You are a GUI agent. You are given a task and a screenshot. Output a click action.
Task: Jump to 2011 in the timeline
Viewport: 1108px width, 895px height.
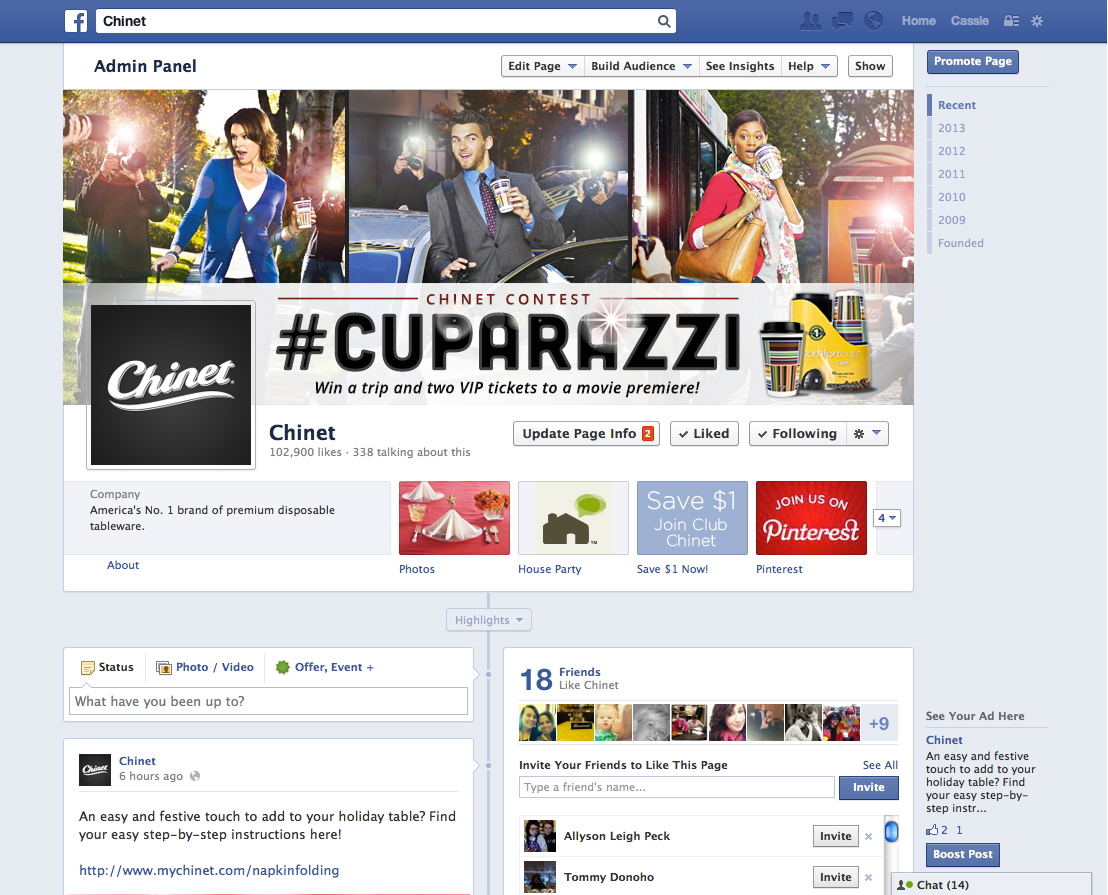[x=952, y=174]
